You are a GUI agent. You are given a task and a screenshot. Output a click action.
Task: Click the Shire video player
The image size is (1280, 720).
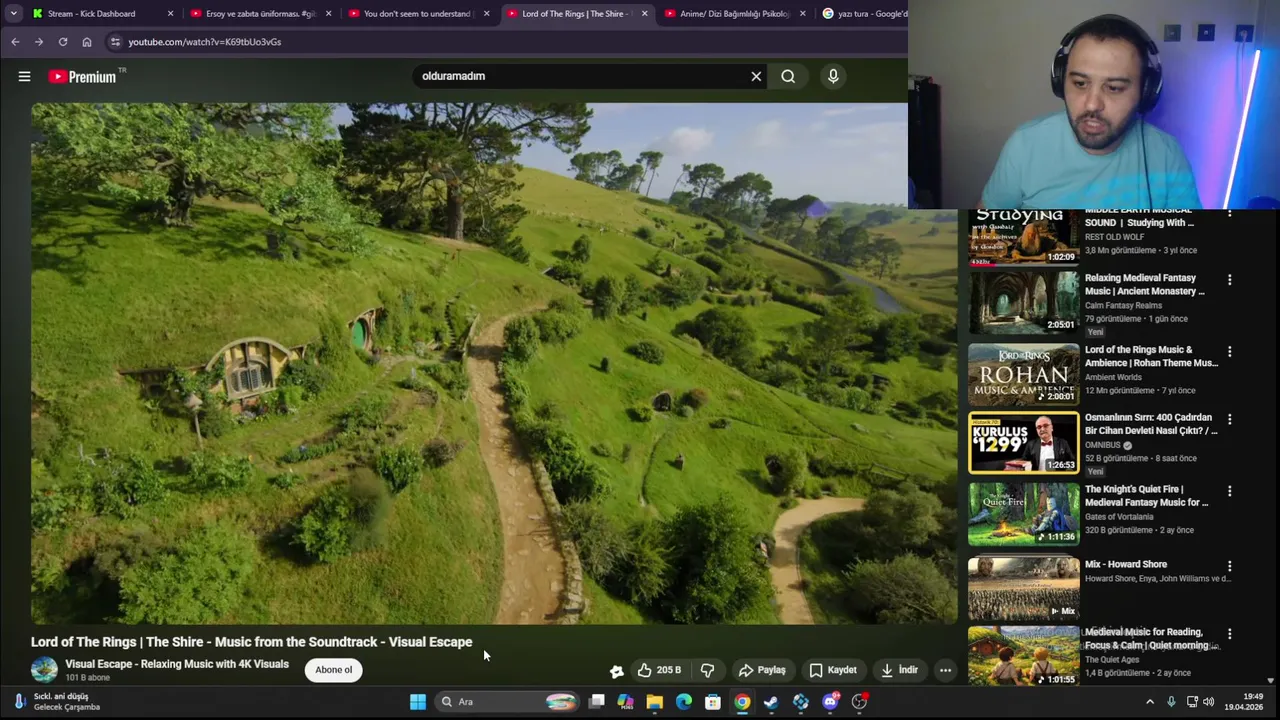click(494, 363)
